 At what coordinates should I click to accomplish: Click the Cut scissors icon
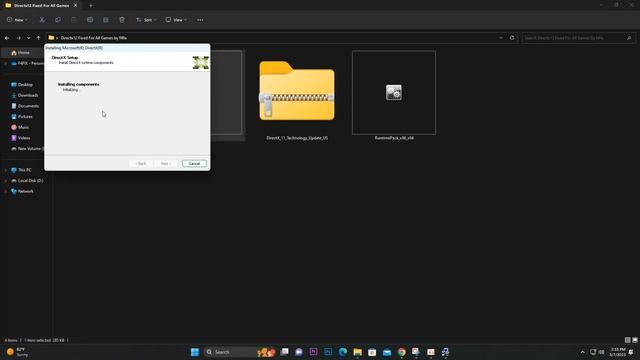coord(42,20)
